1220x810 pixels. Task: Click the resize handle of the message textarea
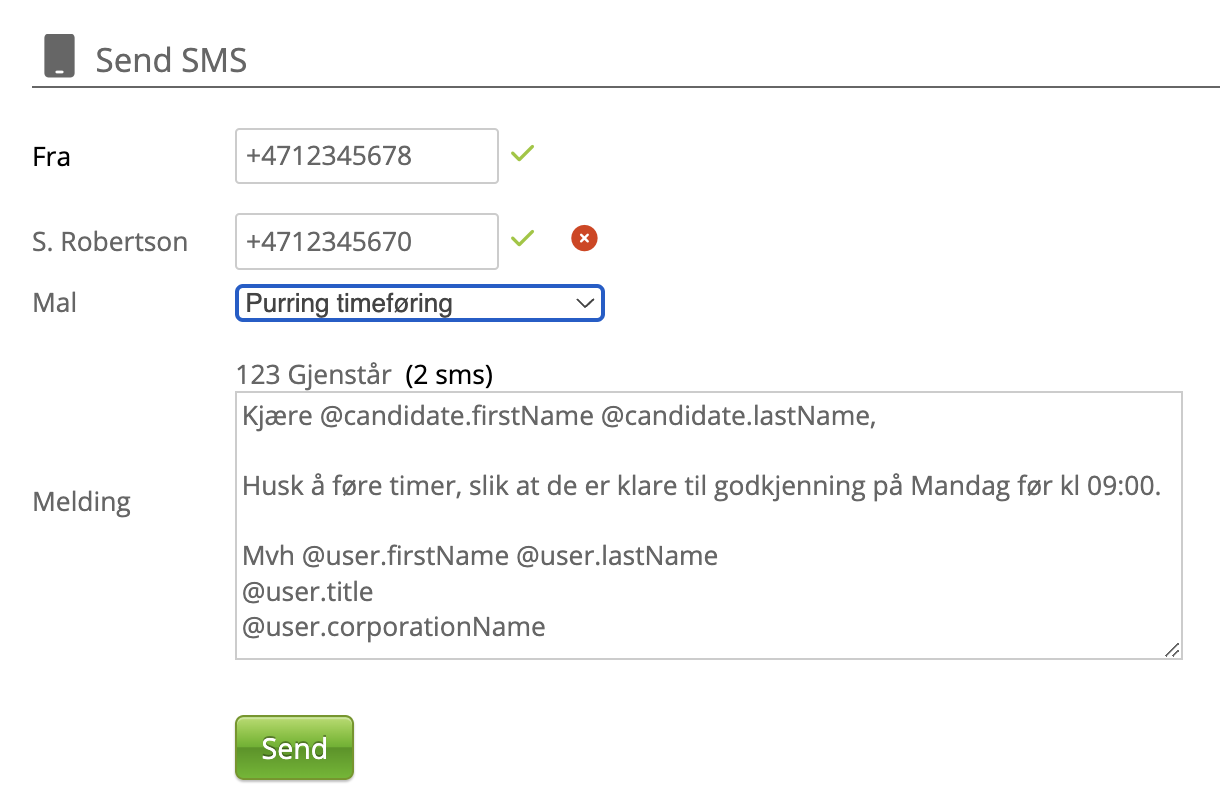(1172, 649)
